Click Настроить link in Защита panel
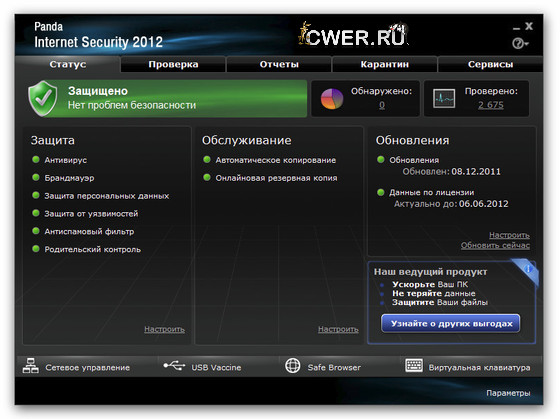This screenshot has width=560, height=419. [x=164, y=329]
